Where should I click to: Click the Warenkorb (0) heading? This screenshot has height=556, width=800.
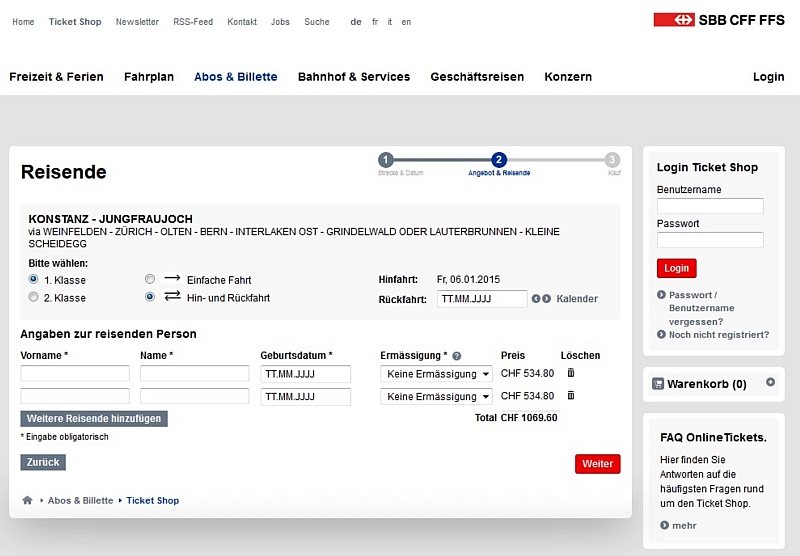(707, 384)
